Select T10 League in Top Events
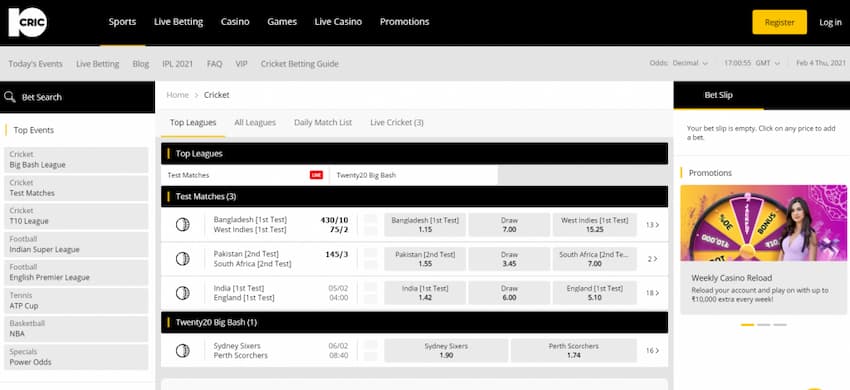This screenshot has height=390, width=850. tap(76, 216)
